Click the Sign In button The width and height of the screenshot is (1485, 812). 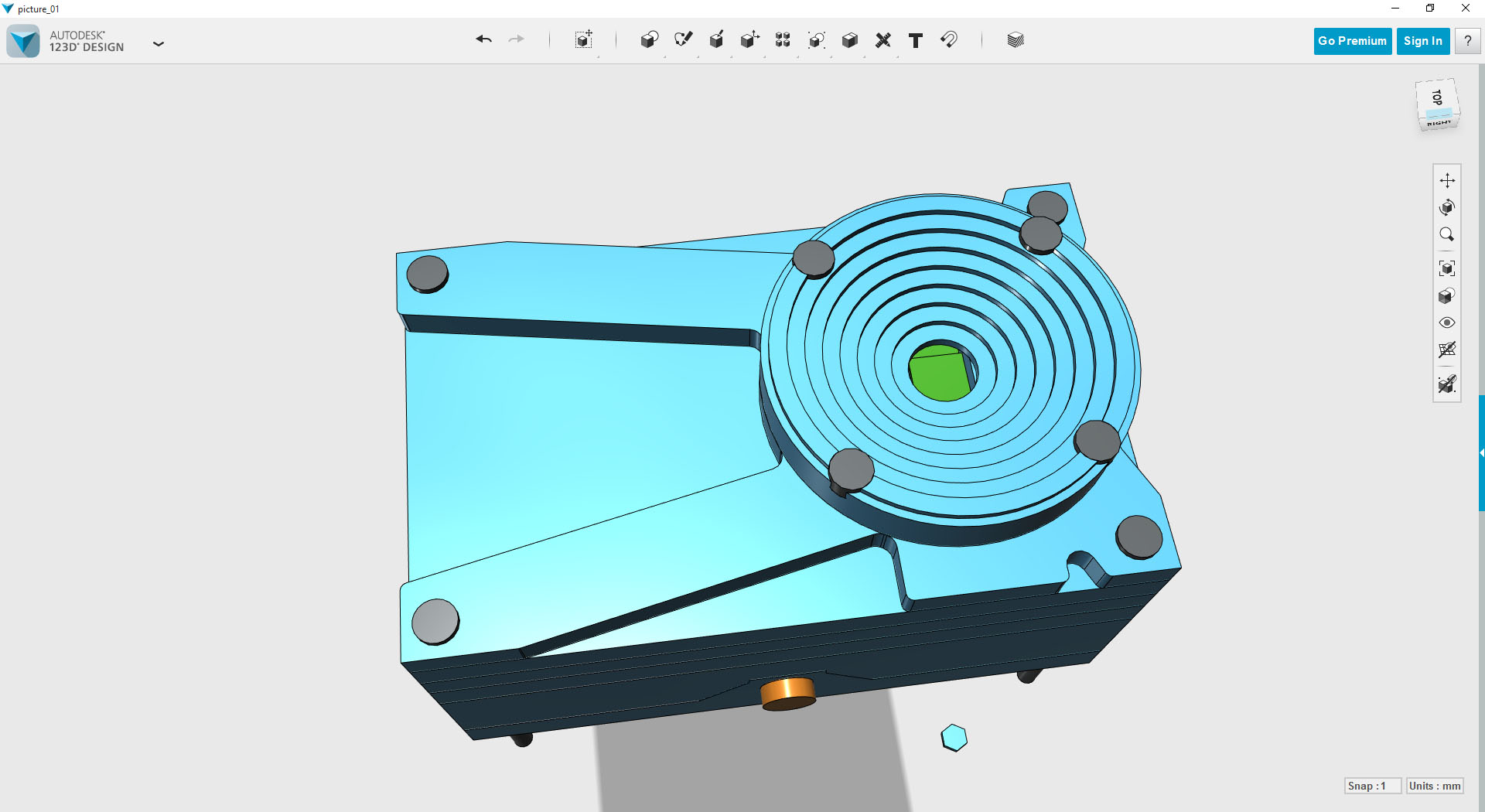coord(1423,41)
